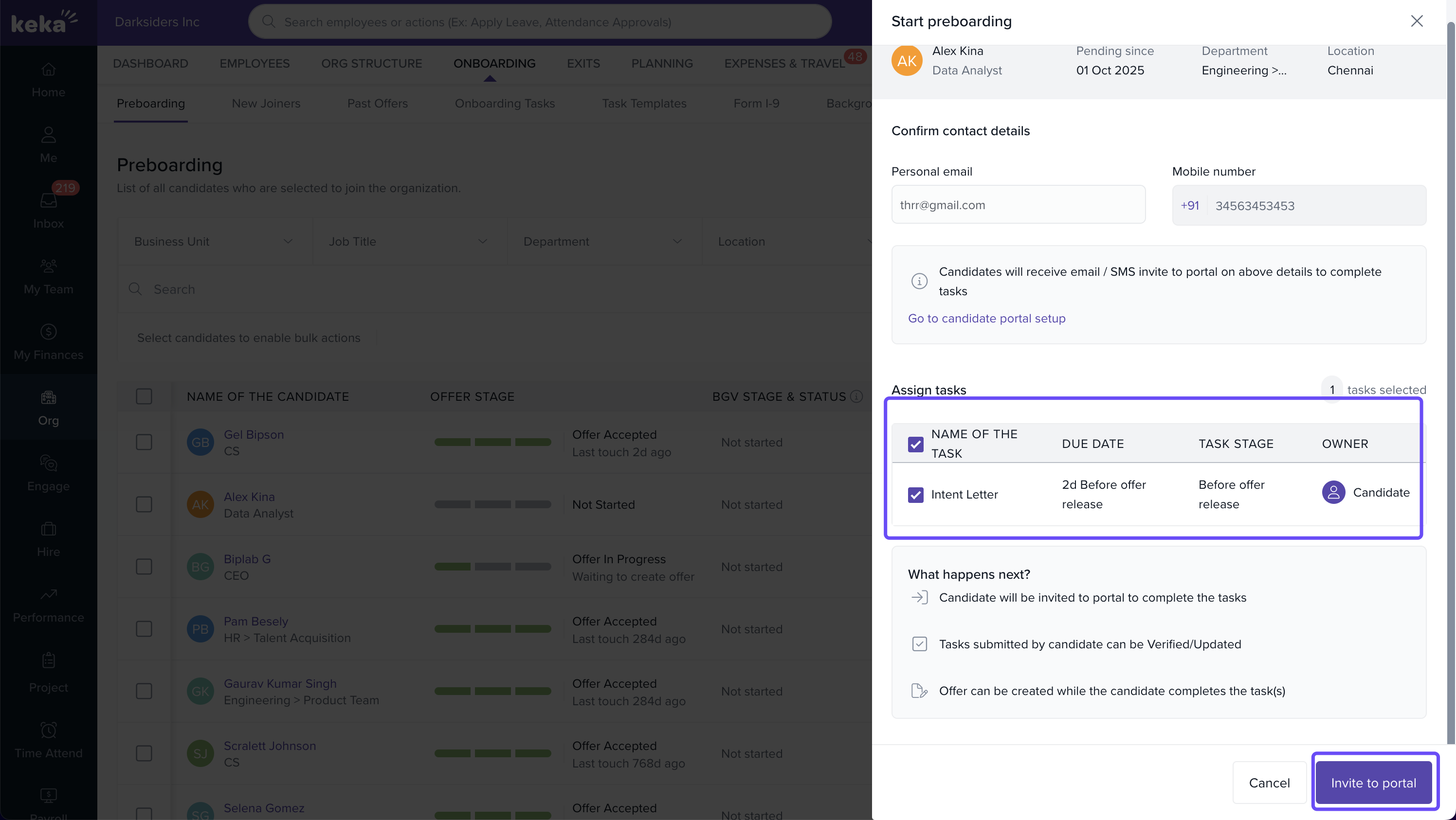The width and height of the screenshot is (1456, 820).
Task: Expand the Job Title filter dropdown
Action: click(x=409, y=242)
